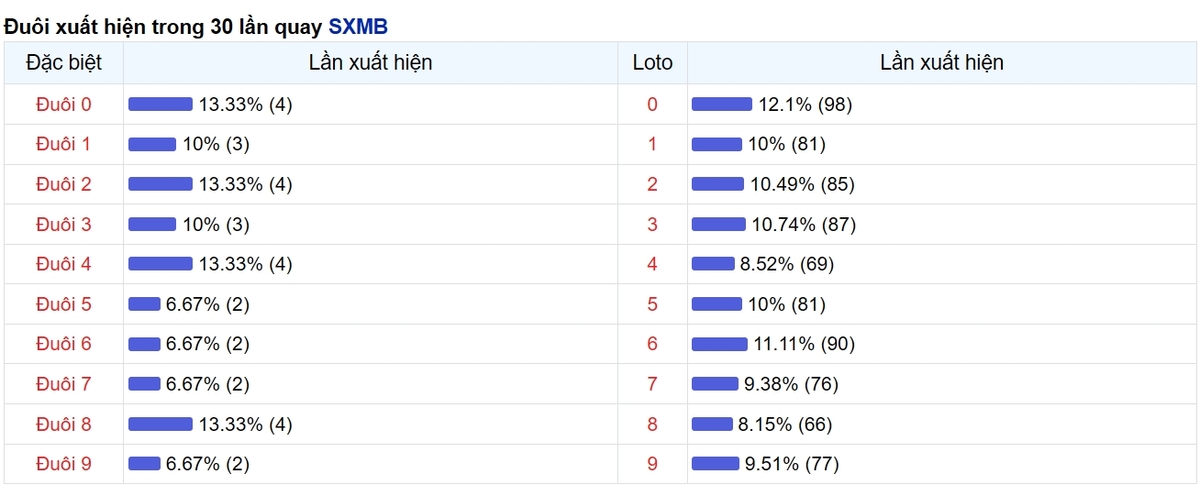This screenshot has height=485, width=1200.
Task: Select the Đuôi 9 label
Action: click(x=63, y=464)
